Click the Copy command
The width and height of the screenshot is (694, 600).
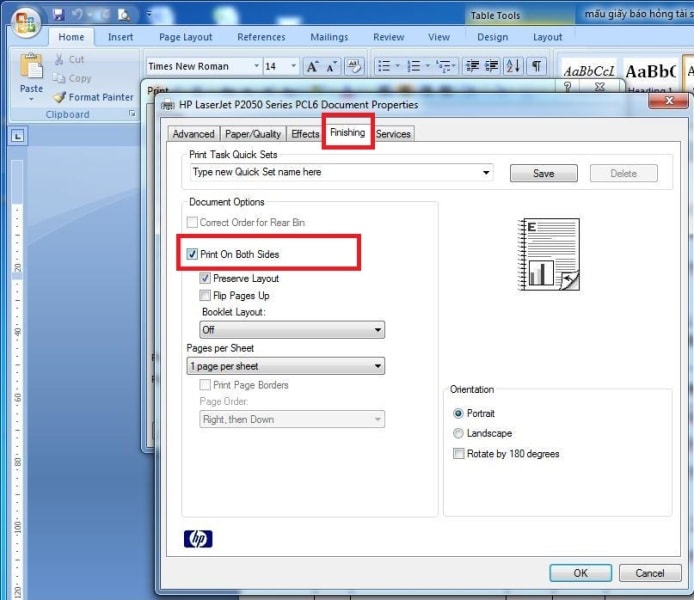(x=72, y=78)
